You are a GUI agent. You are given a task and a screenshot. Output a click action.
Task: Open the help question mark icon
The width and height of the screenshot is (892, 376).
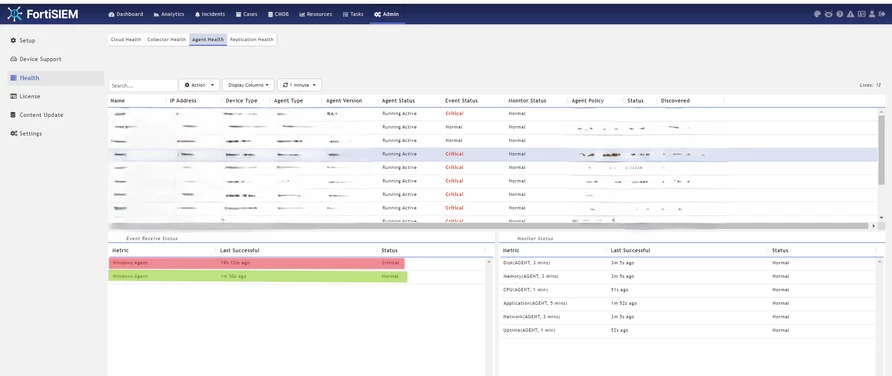point(840,14)
